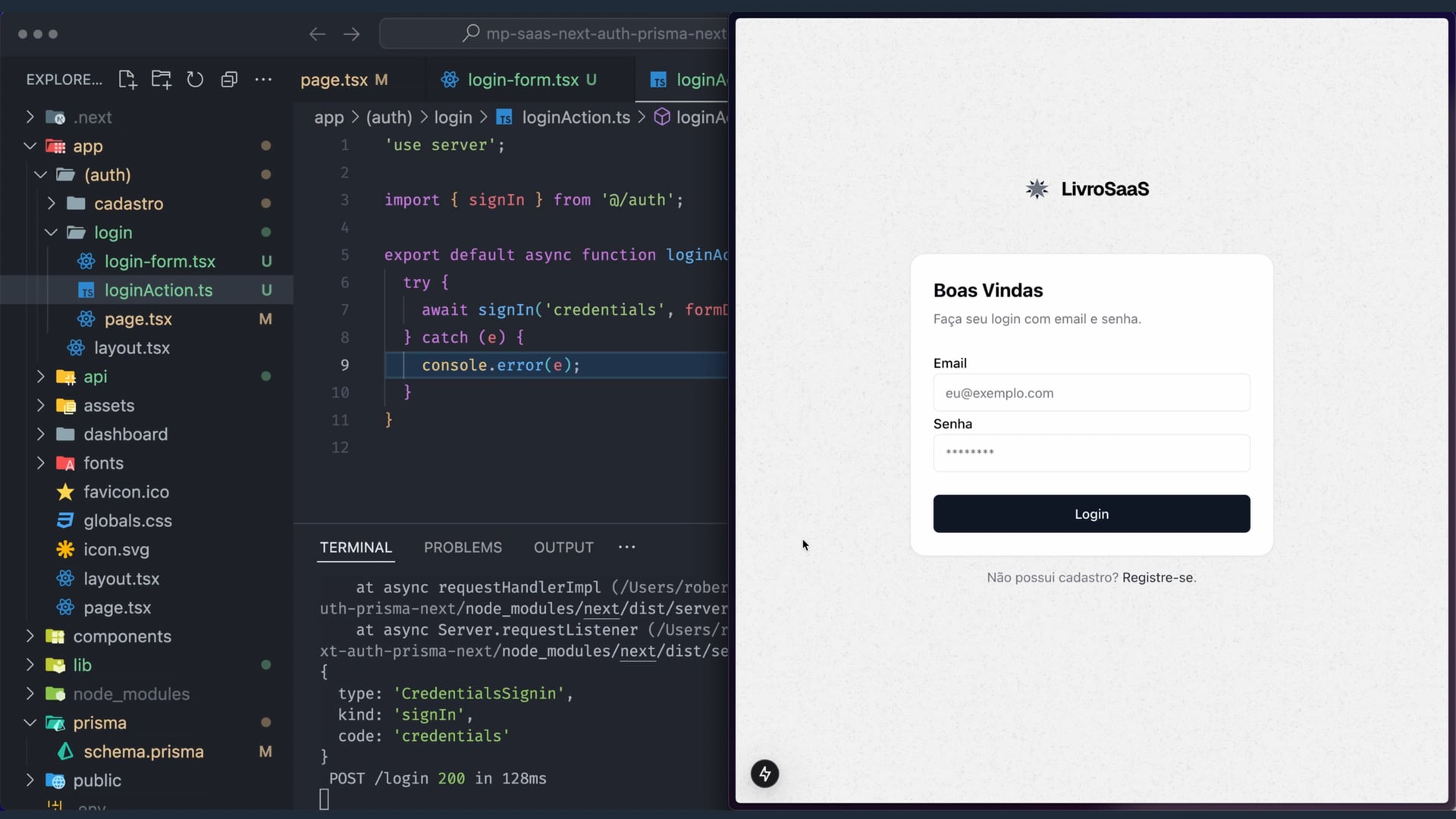Image resolution: width=1456 pixels, height=819 pixels.
Task: Open schema.prisma in the file tree
Action: pos(143,752)
